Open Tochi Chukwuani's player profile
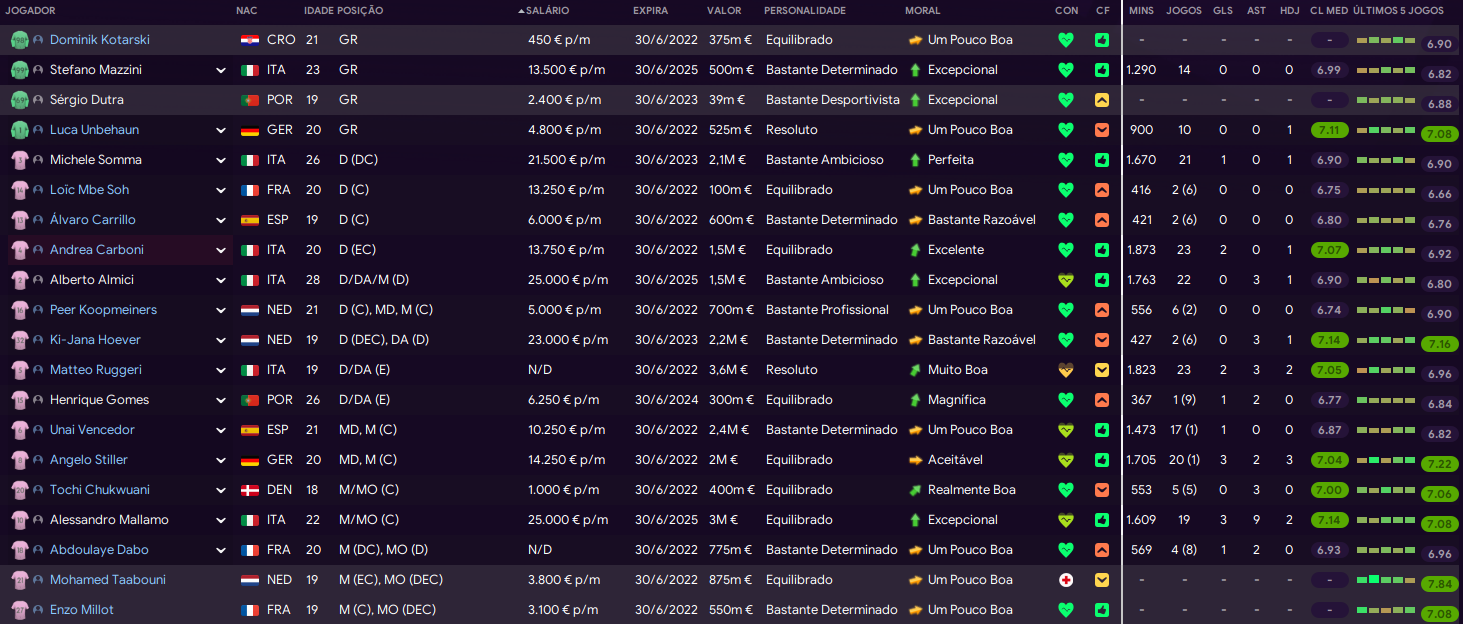The image size is (1463, 624). pos(99,490)
